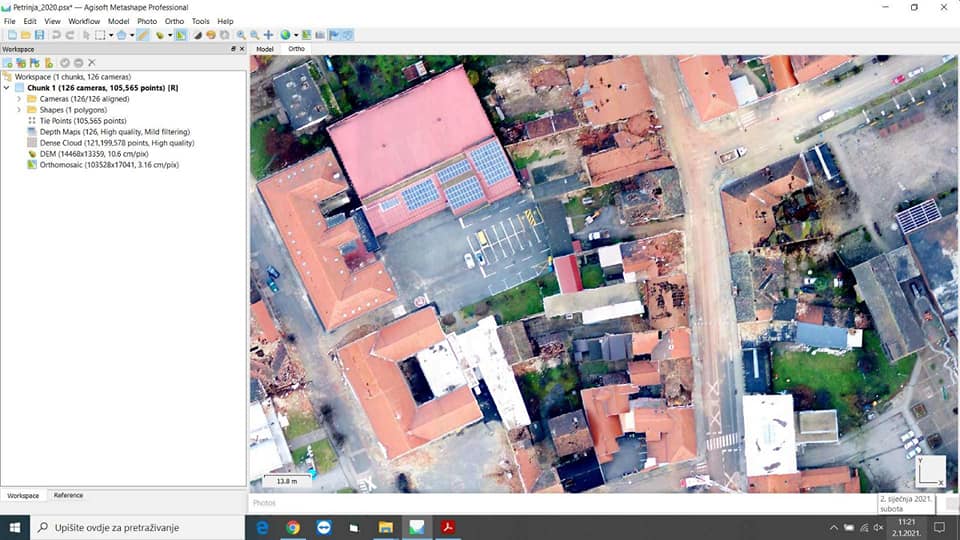Click the Zoom In magnifier icon
Image resolution: width=960 pixels, height=540 pixels.
241,35
